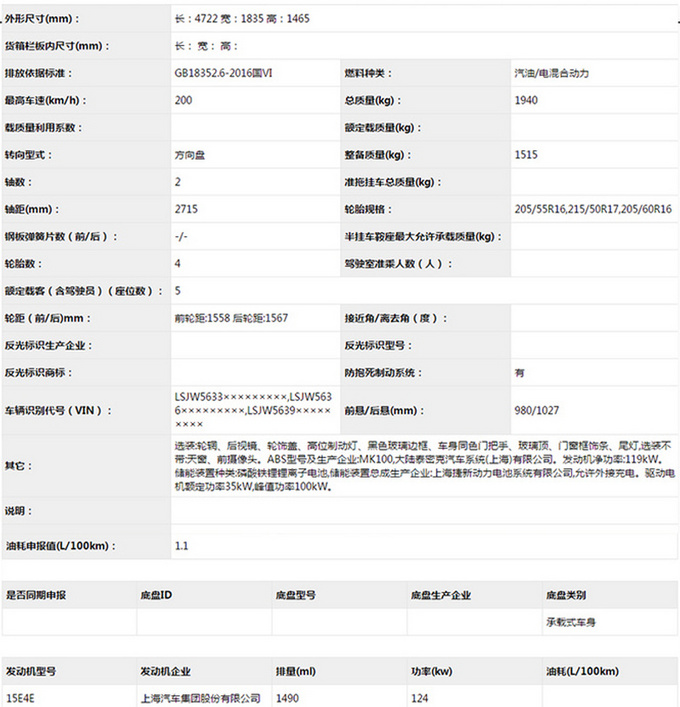Select the VIN value starting LSJW5633
The height and width of the screenshot is (707, 680).
(x=253, y=410)
